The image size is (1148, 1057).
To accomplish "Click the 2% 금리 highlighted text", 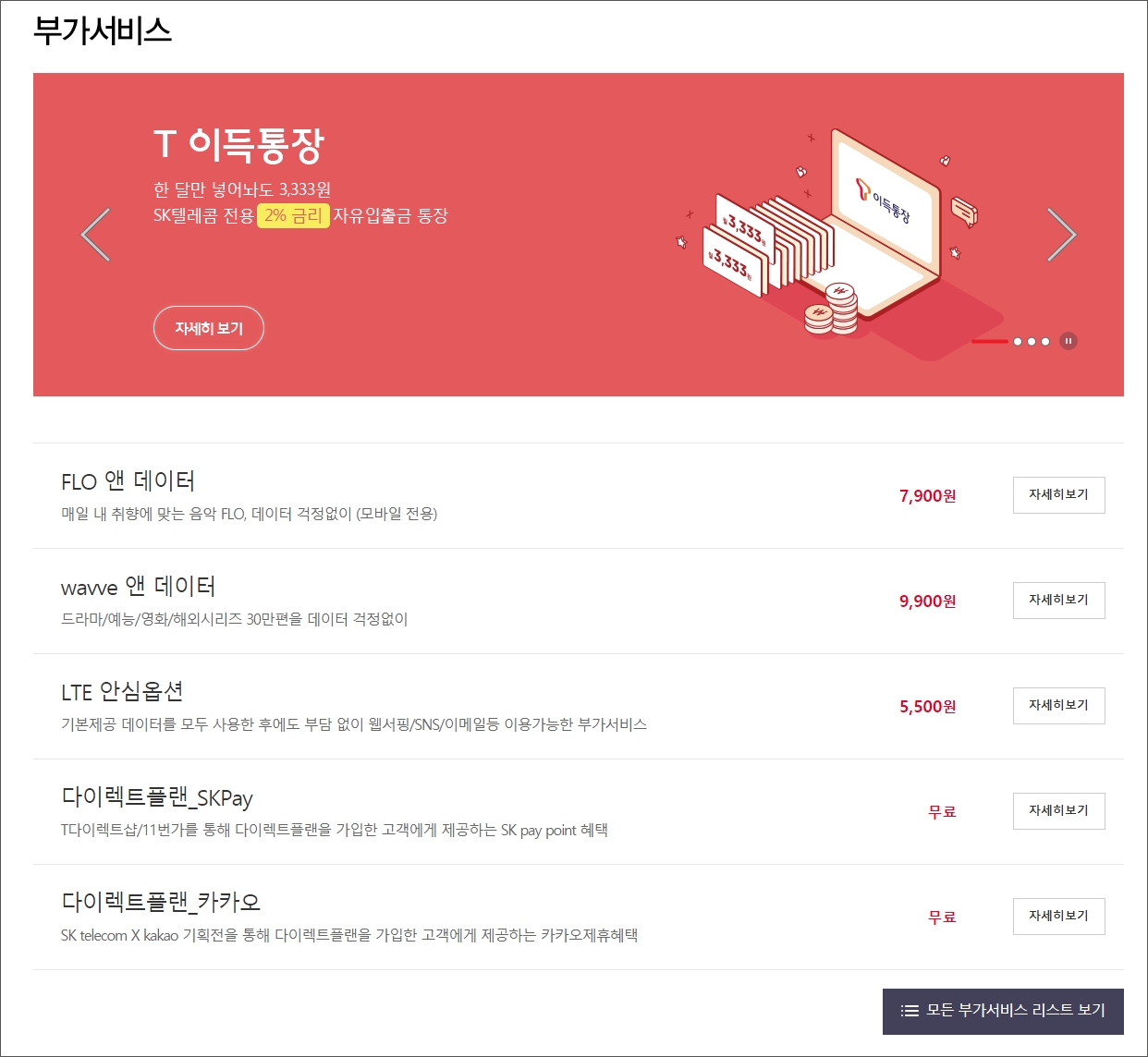I will tap(293, 215).
